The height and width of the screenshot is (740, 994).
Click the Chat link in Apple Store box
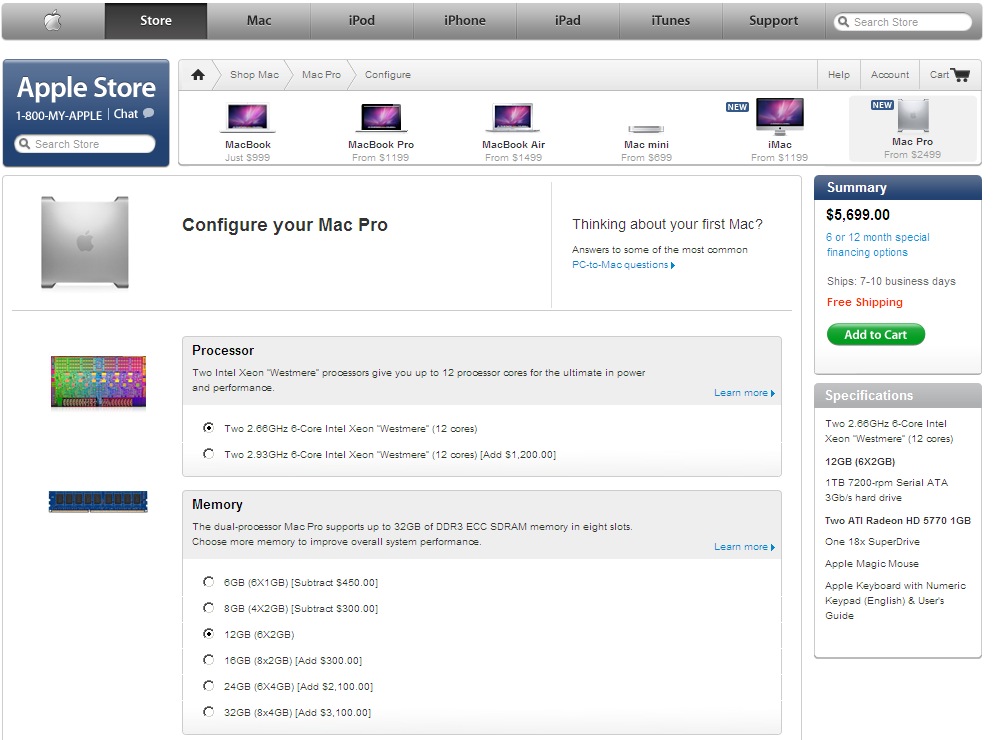(126, 114)
